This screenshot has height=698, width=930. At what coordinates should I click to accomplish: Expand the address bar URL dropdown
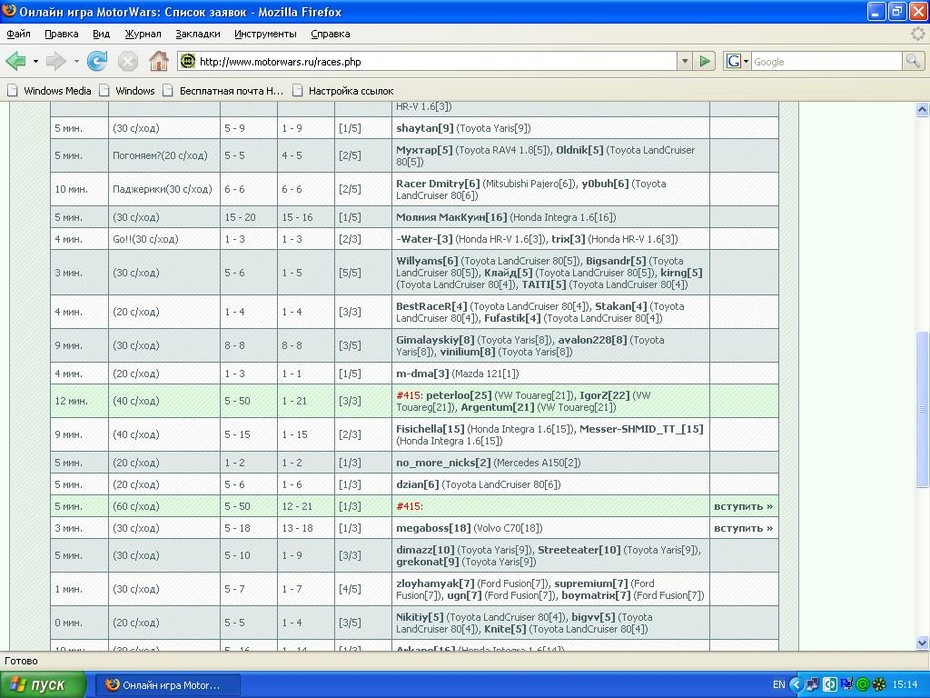[685, 61]
